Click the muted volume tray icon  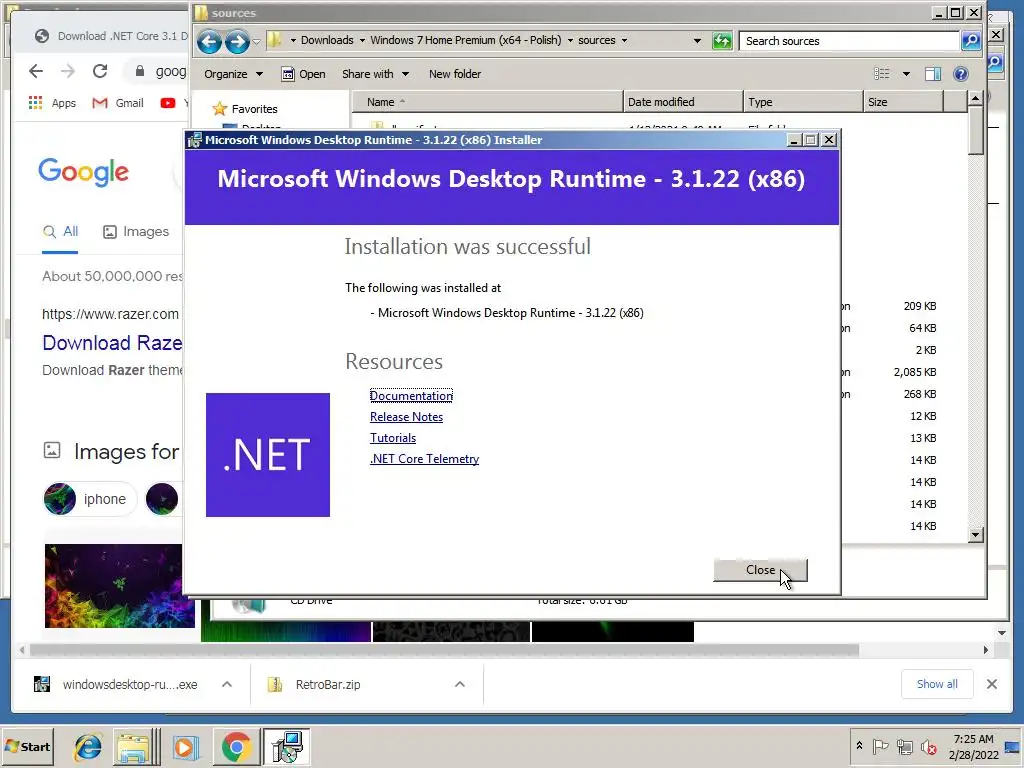pyautogui.click(x=928, y=746)
